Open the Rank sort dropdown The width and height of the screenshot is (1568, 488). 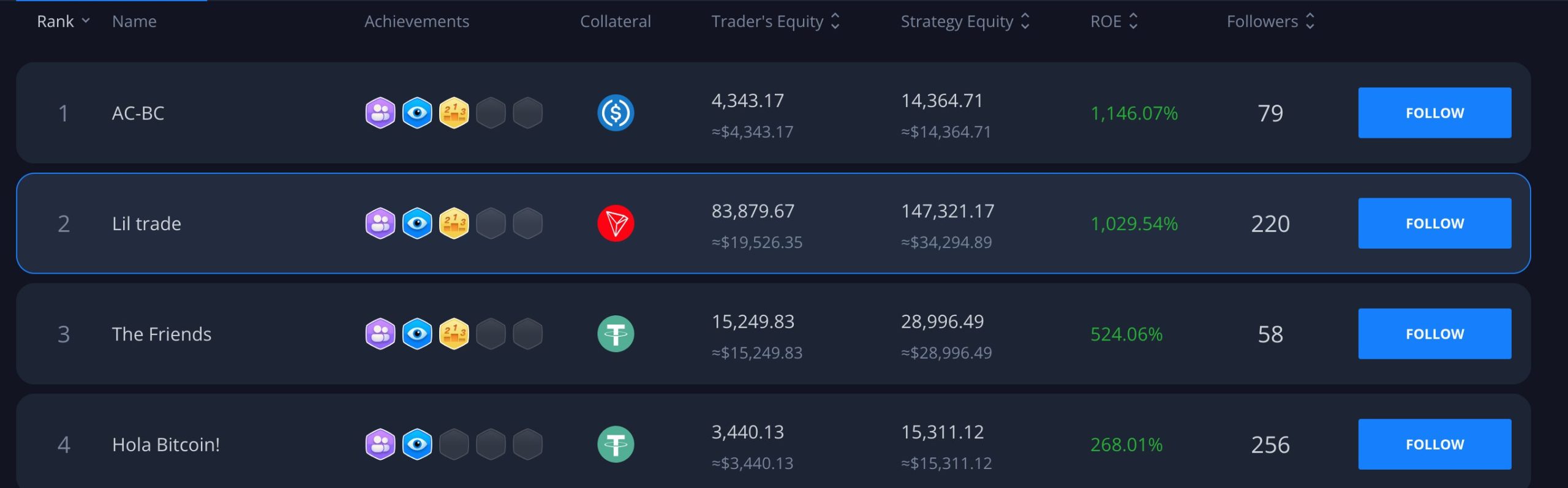[x=64, y=21]
